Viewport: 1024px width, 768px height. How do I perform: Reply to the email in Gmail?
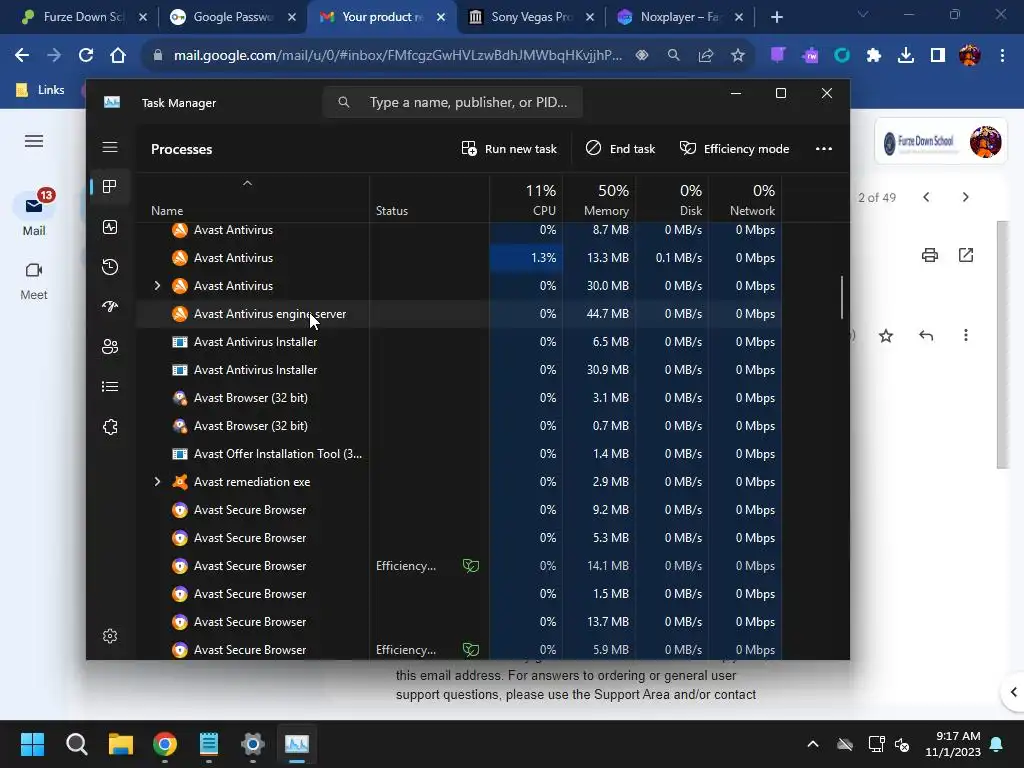pos(925,336)
